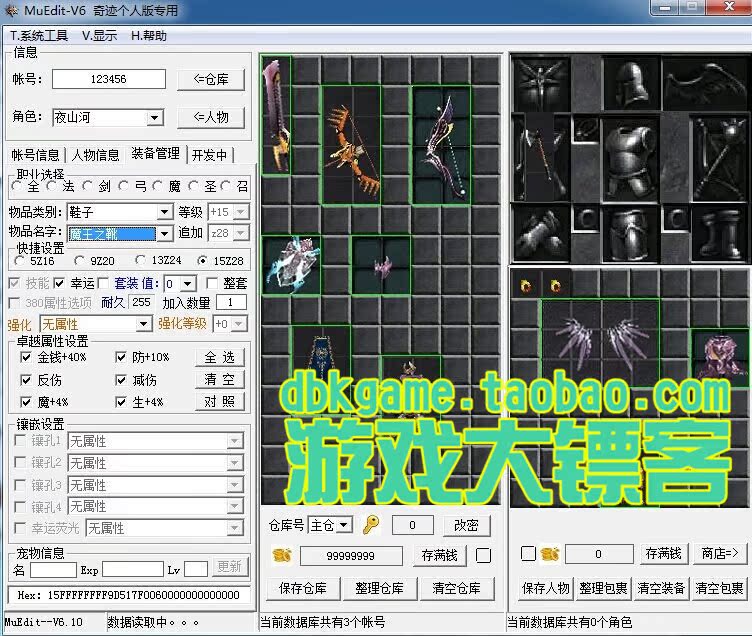
Task: Open the 物品名字 item name dropdown
Action: click(164, 234)
